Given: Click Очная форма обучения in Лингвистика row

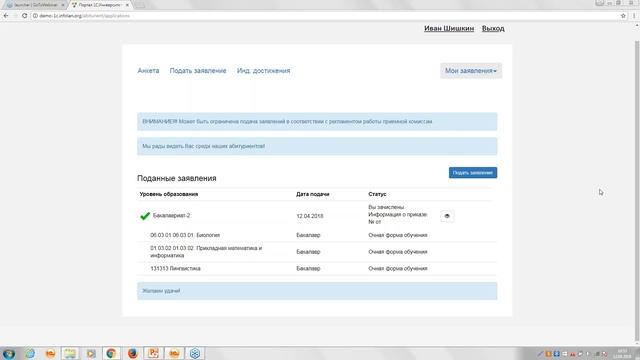Looking at the screenshot, I should (398, 269).
